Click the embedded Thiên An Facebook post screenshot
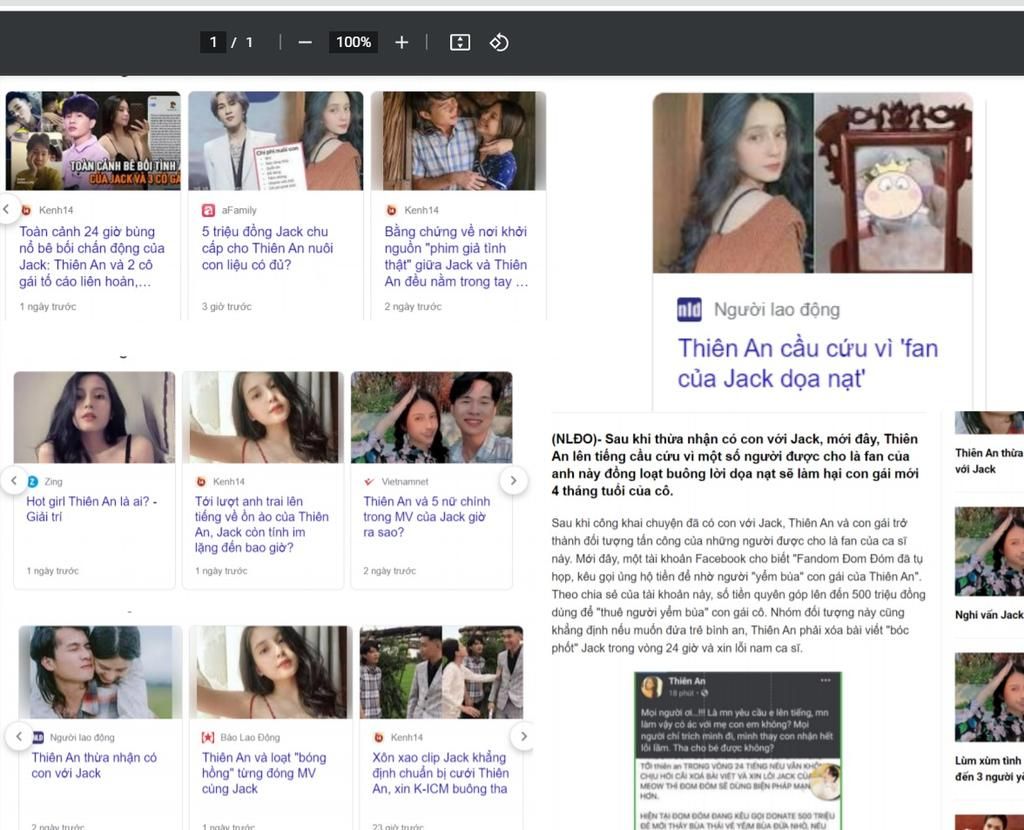The width and height of the screenshot is (1024, 830). (x=738, y=751)
